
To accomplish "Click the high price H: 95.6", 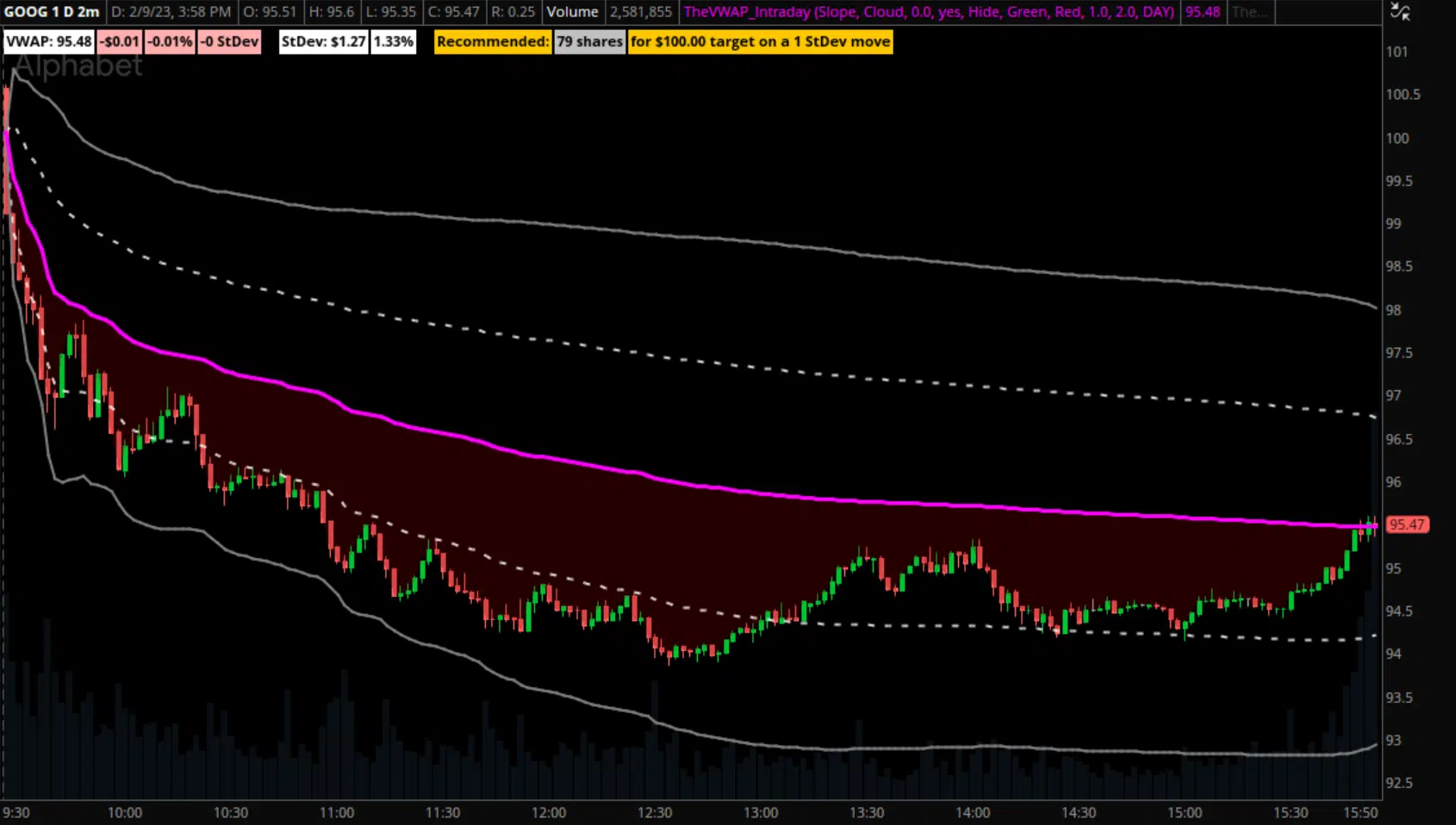I will pos(331,12).
